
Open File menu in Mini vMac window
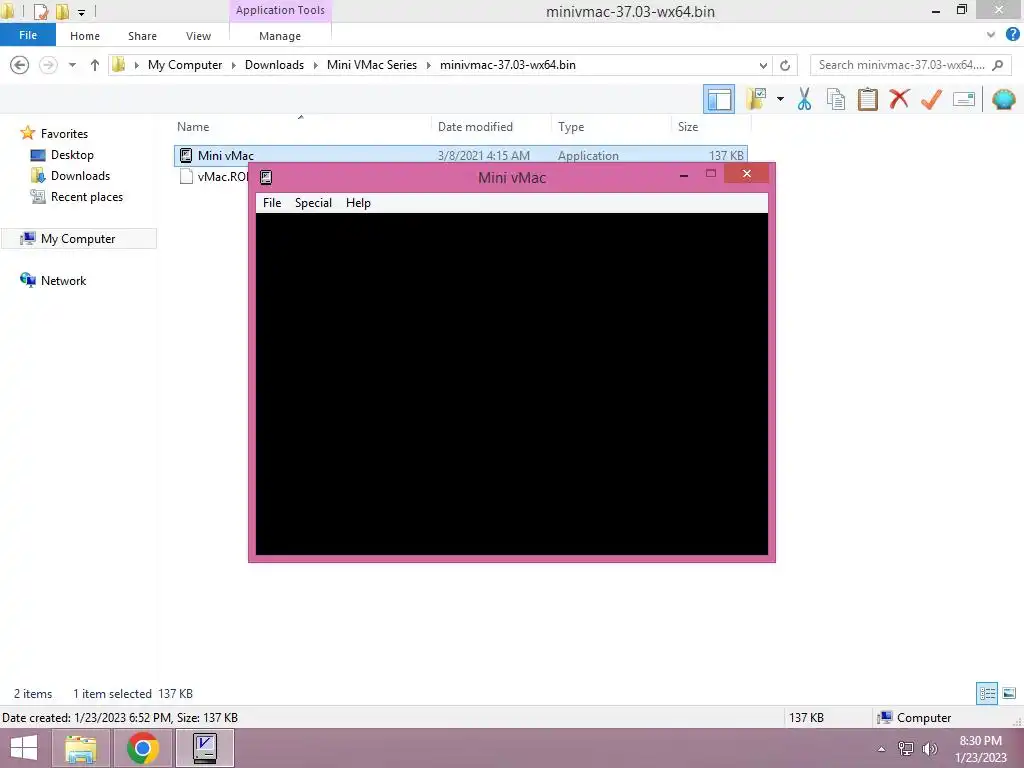point(272,203)
